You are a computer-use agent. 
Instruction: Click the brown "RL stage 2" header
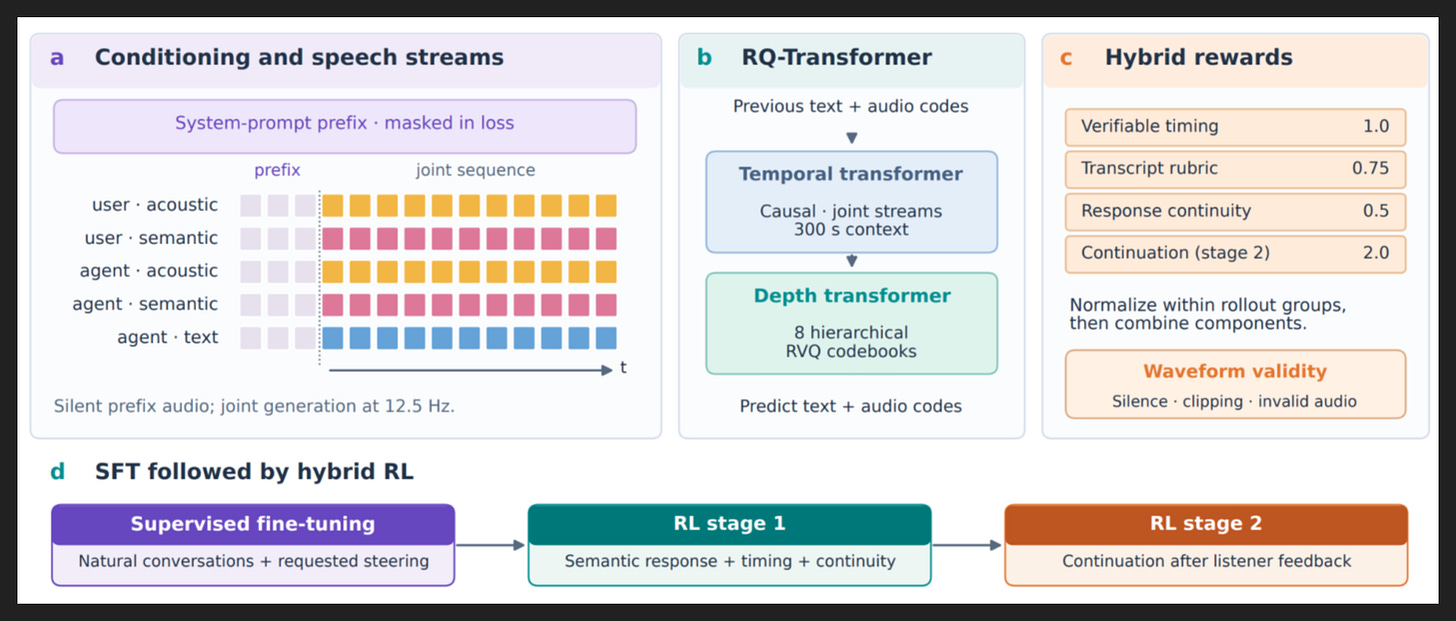[x=1206, y=524]
